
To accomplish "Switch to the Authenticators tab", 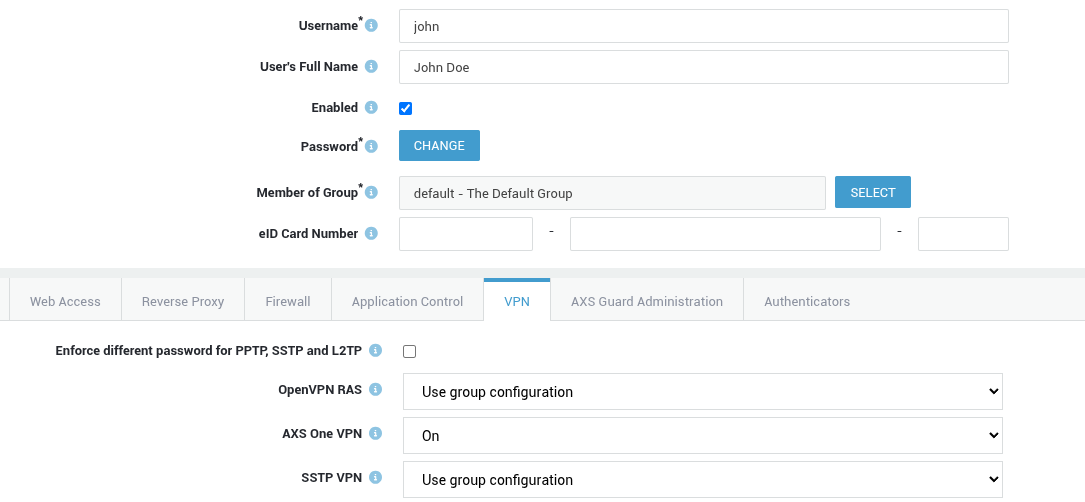I will [x=807, y=301].
